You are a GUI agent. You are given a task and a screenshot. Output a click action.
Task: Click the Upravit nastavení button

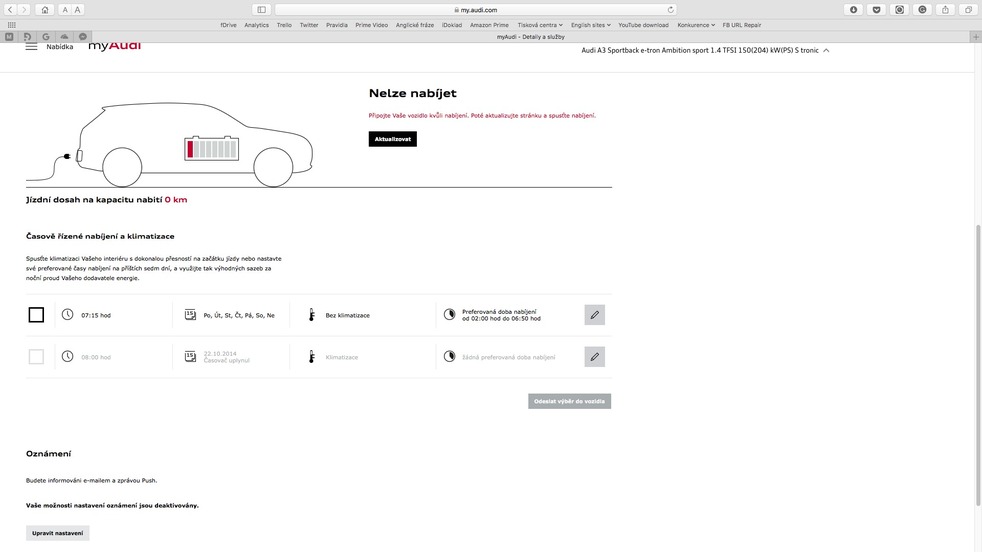click(57, 533)
